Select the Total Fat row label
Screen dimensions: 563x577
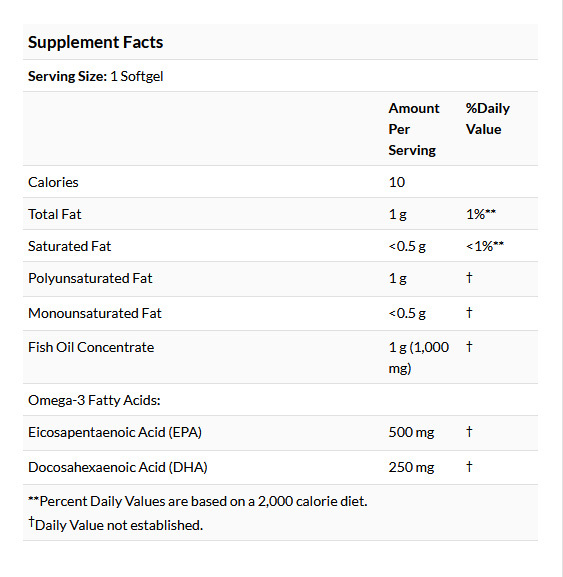click(55, 214)
